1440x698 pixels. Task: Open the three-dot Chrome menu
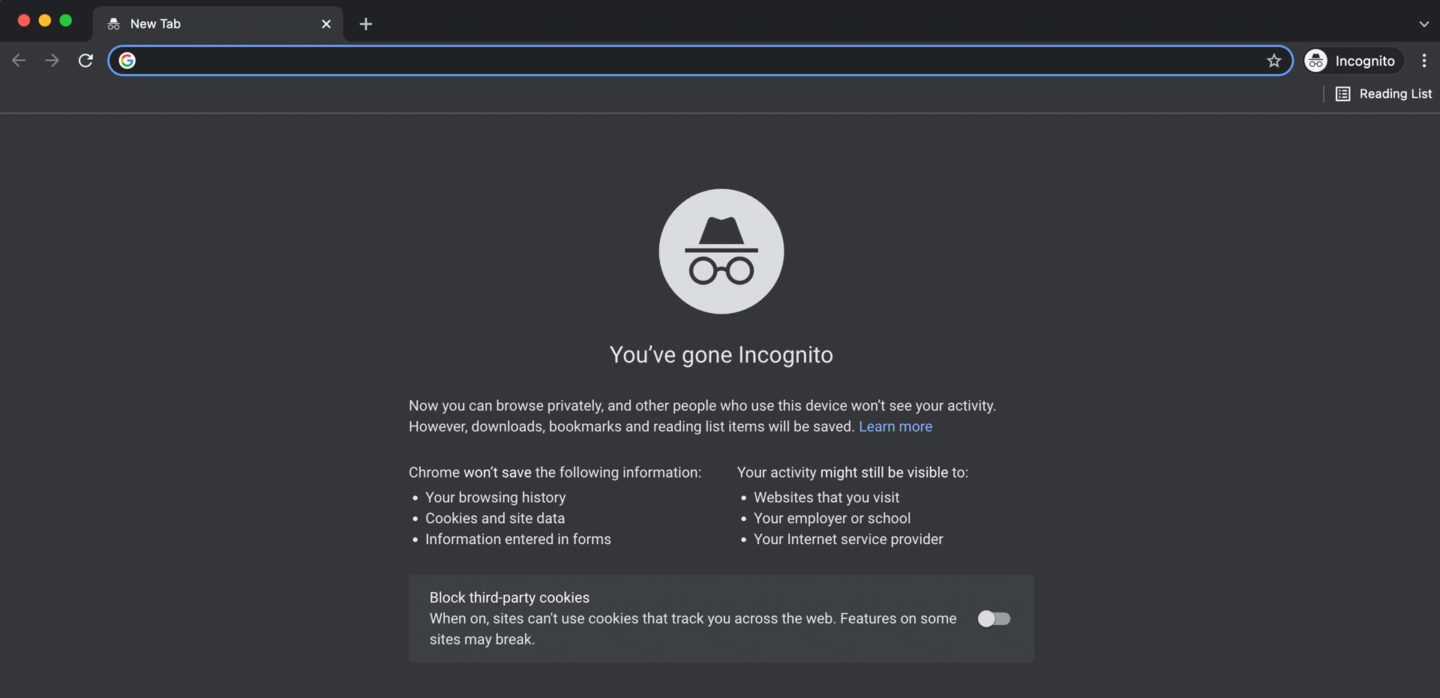point(1424,61)
